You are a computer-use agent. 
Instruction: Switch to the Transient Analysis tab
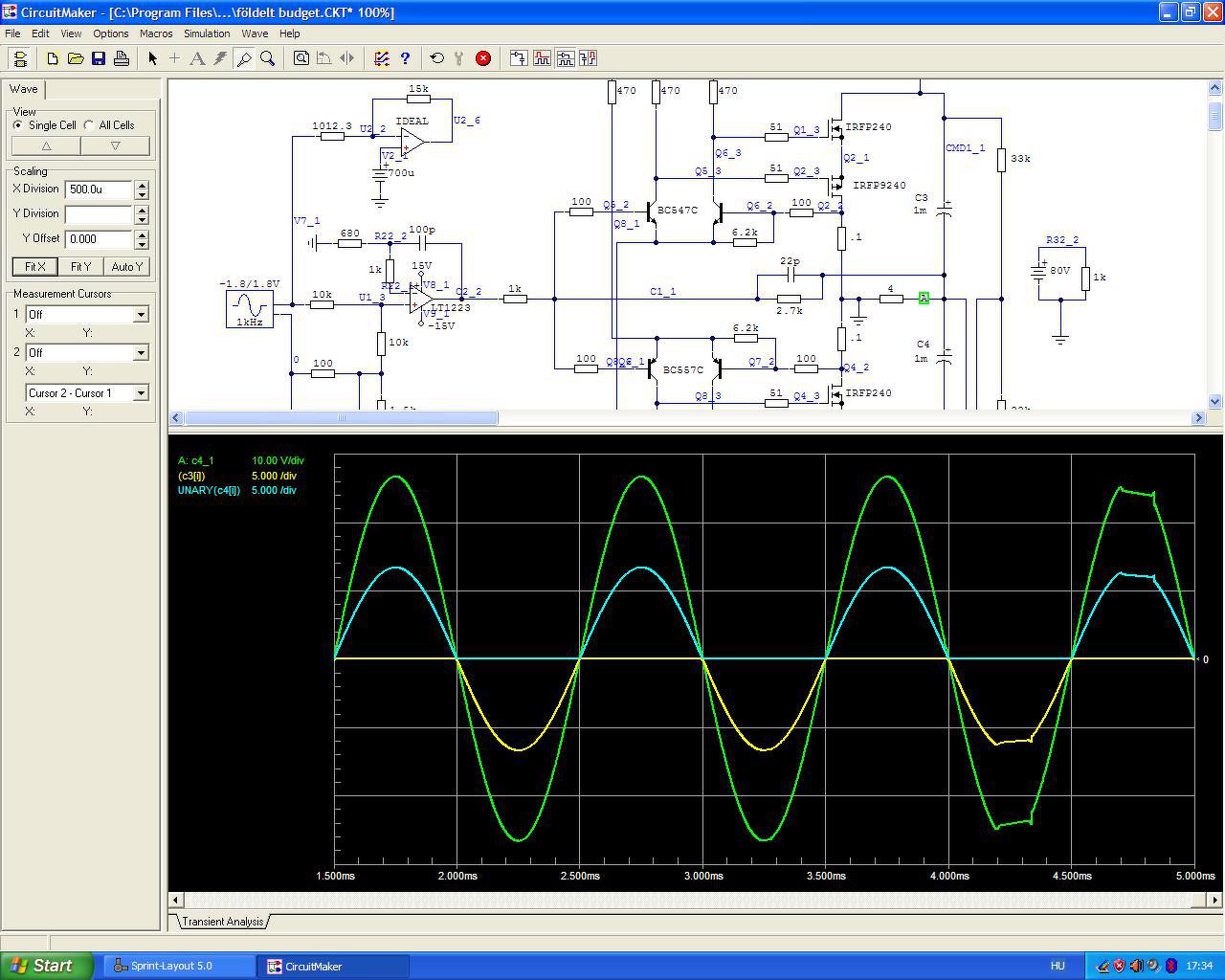click(222, 922)
